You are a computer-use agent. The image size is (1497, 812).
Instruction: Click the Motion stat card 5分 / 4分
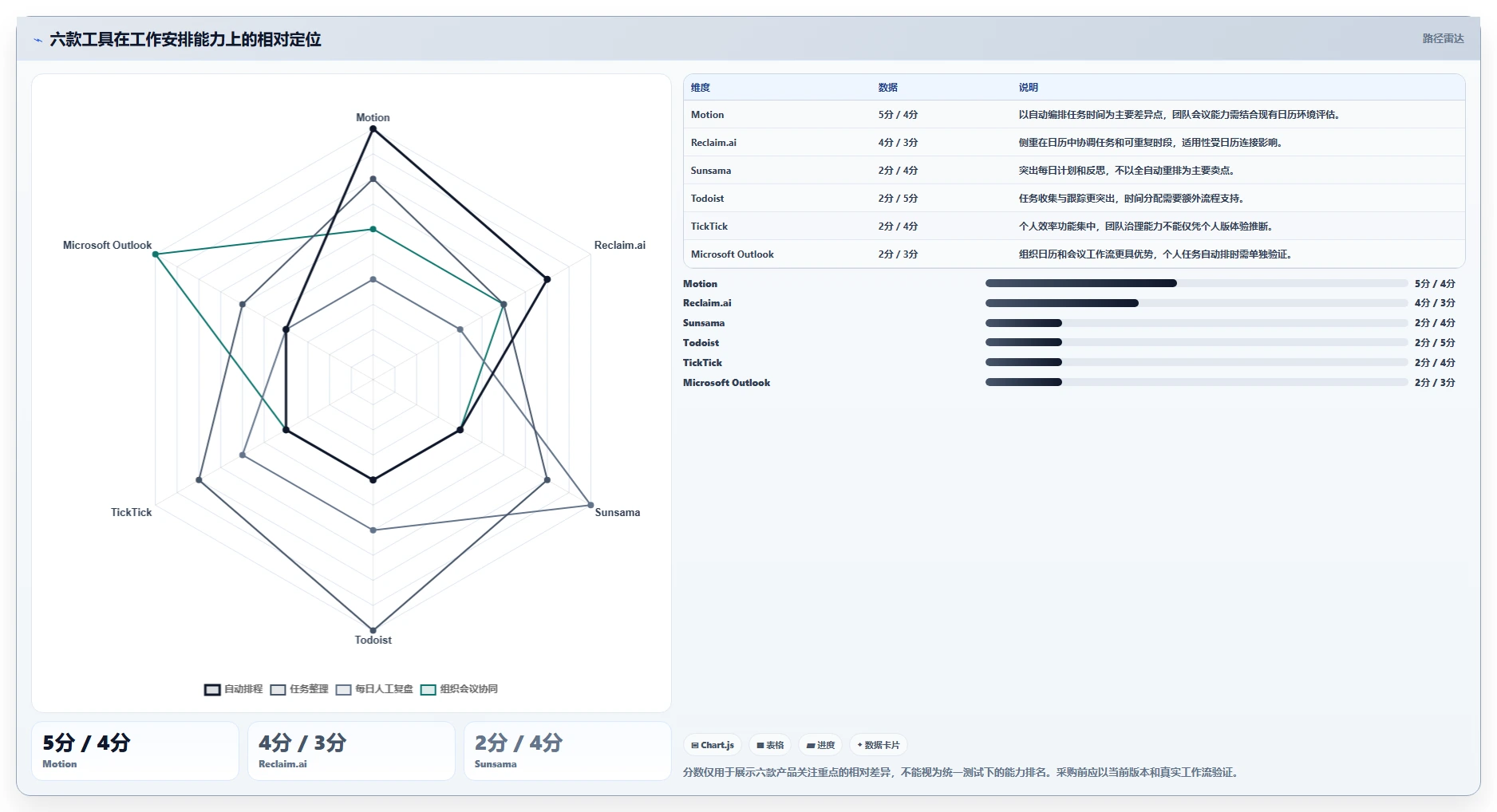point(135,751)
